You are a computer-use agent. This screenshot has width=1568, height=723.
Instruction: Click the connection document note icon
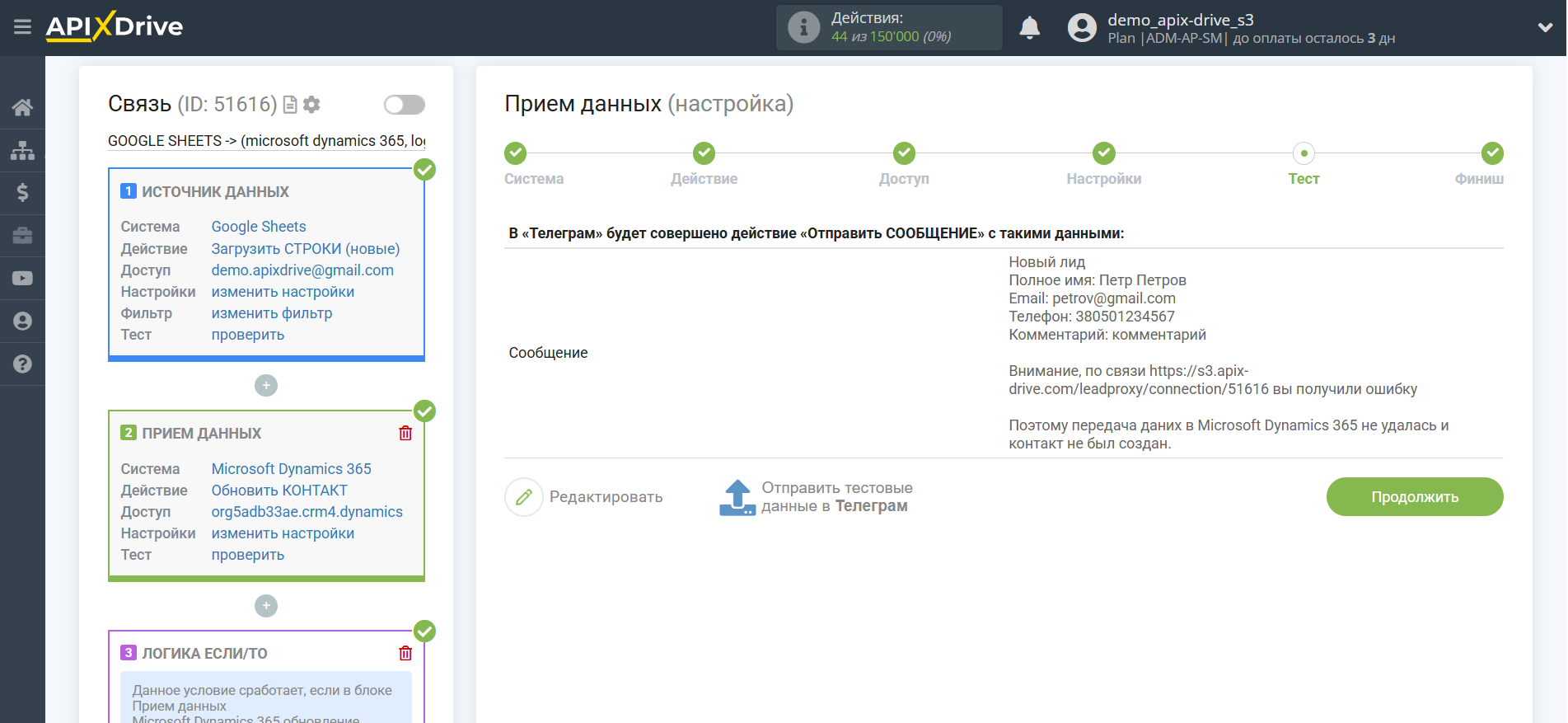pos(290,105)
